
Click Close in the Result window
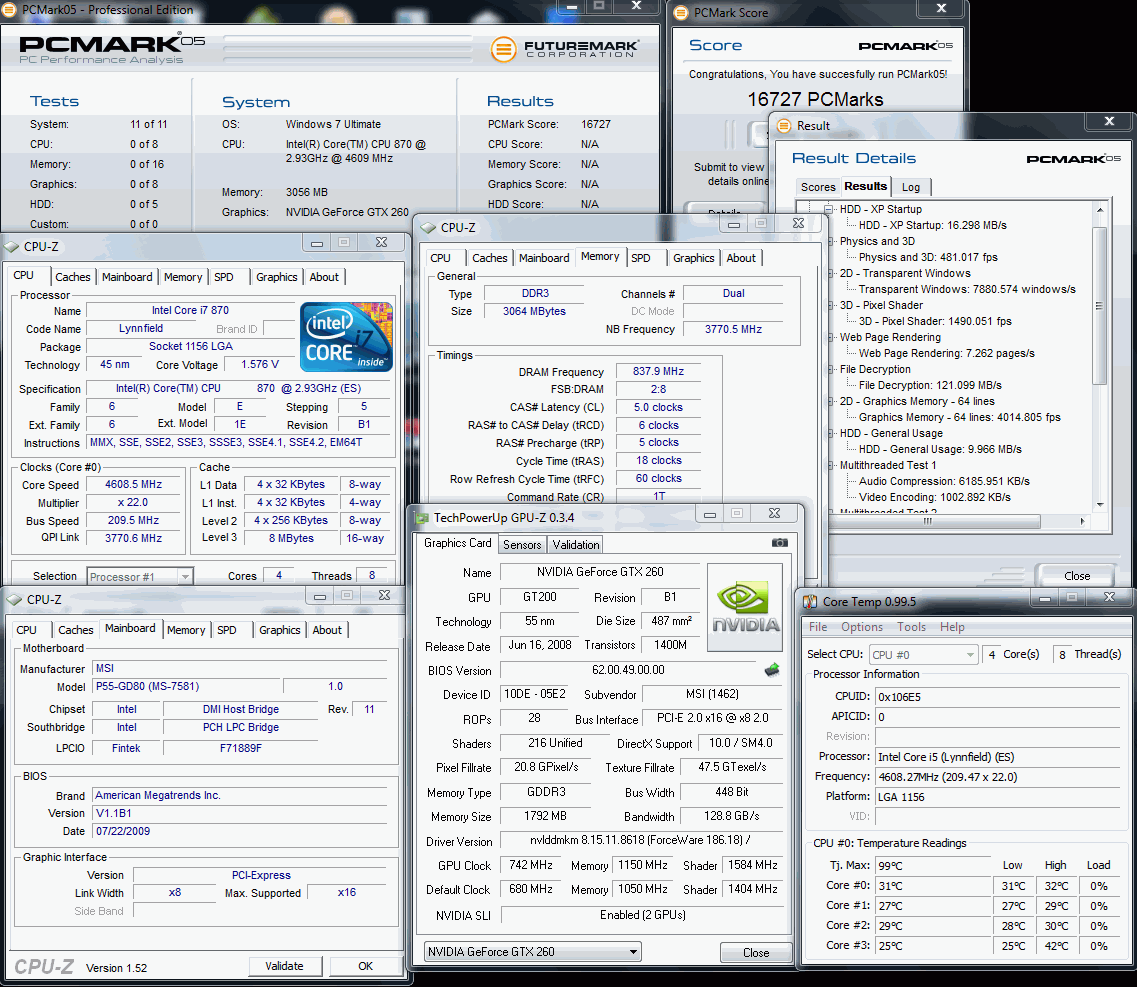click(1077, 576)
